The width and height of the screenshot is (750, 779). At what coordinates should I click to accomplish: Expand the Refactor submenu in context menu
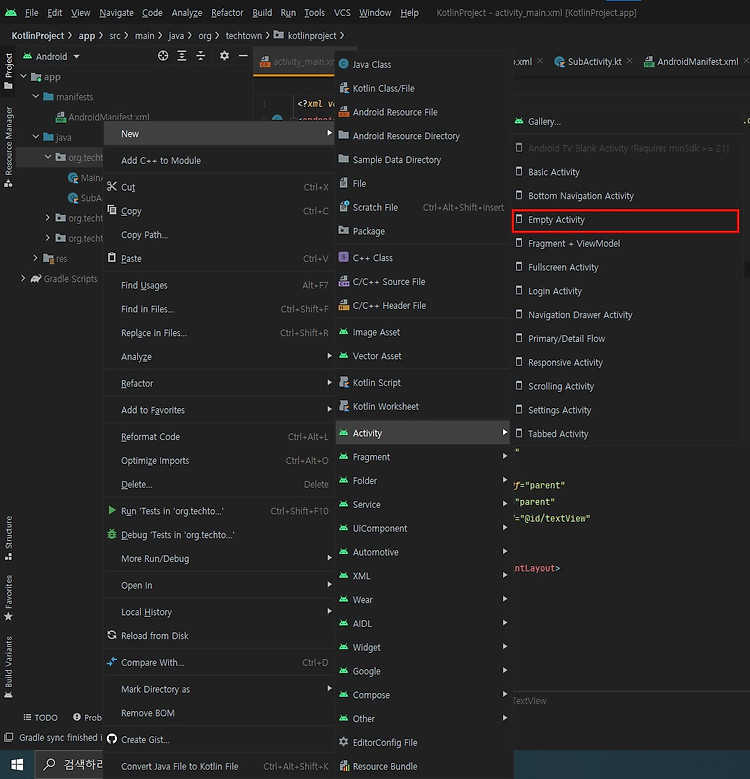[x=219, y=384]
